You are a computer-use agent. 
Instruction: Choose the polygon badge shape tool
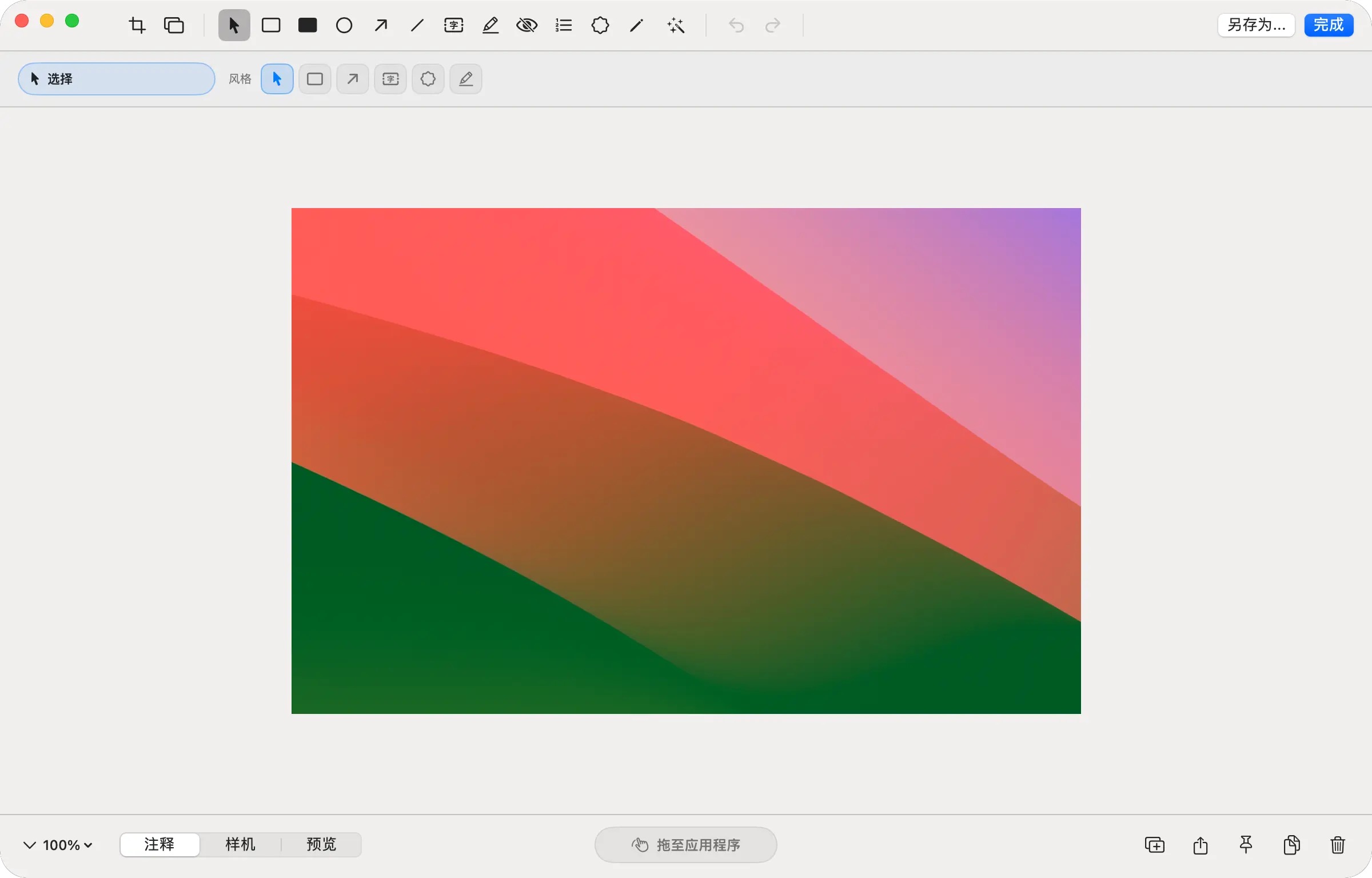click(600, 25)
